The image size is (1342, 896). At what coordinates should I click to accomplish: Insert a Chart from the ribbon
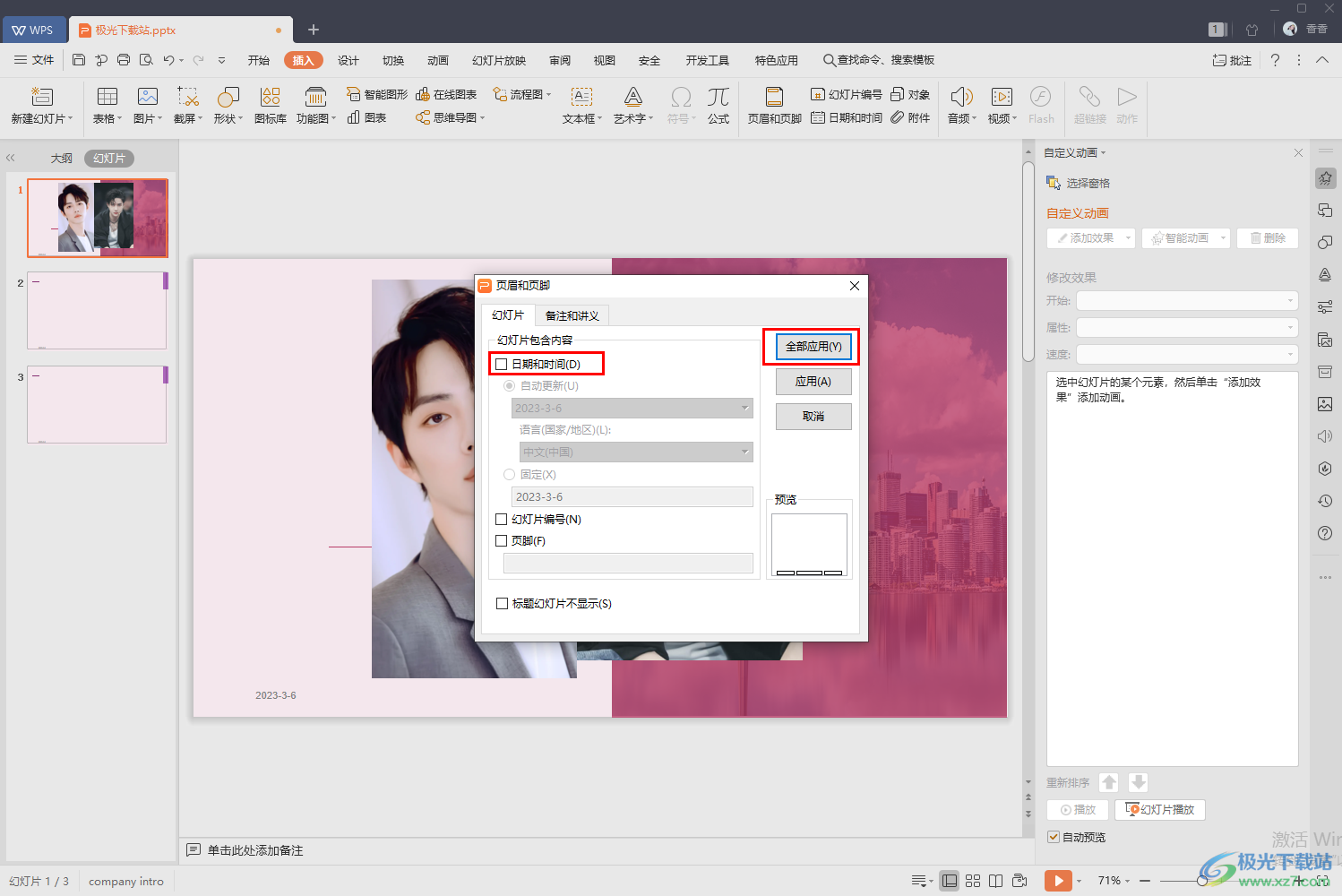[367, 117]
